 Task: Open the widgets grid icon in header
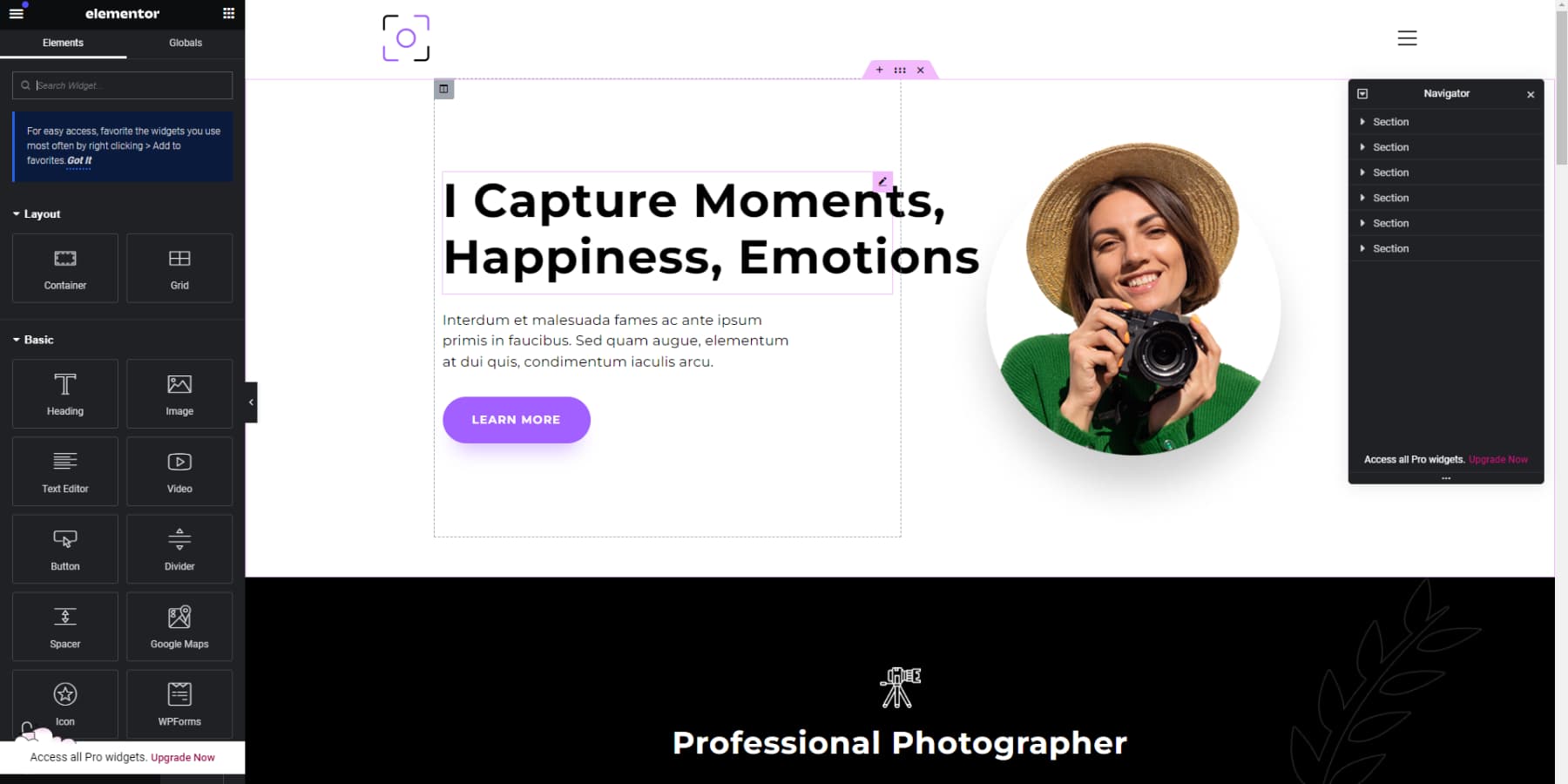pyautogui.click(x=228, y=14)
